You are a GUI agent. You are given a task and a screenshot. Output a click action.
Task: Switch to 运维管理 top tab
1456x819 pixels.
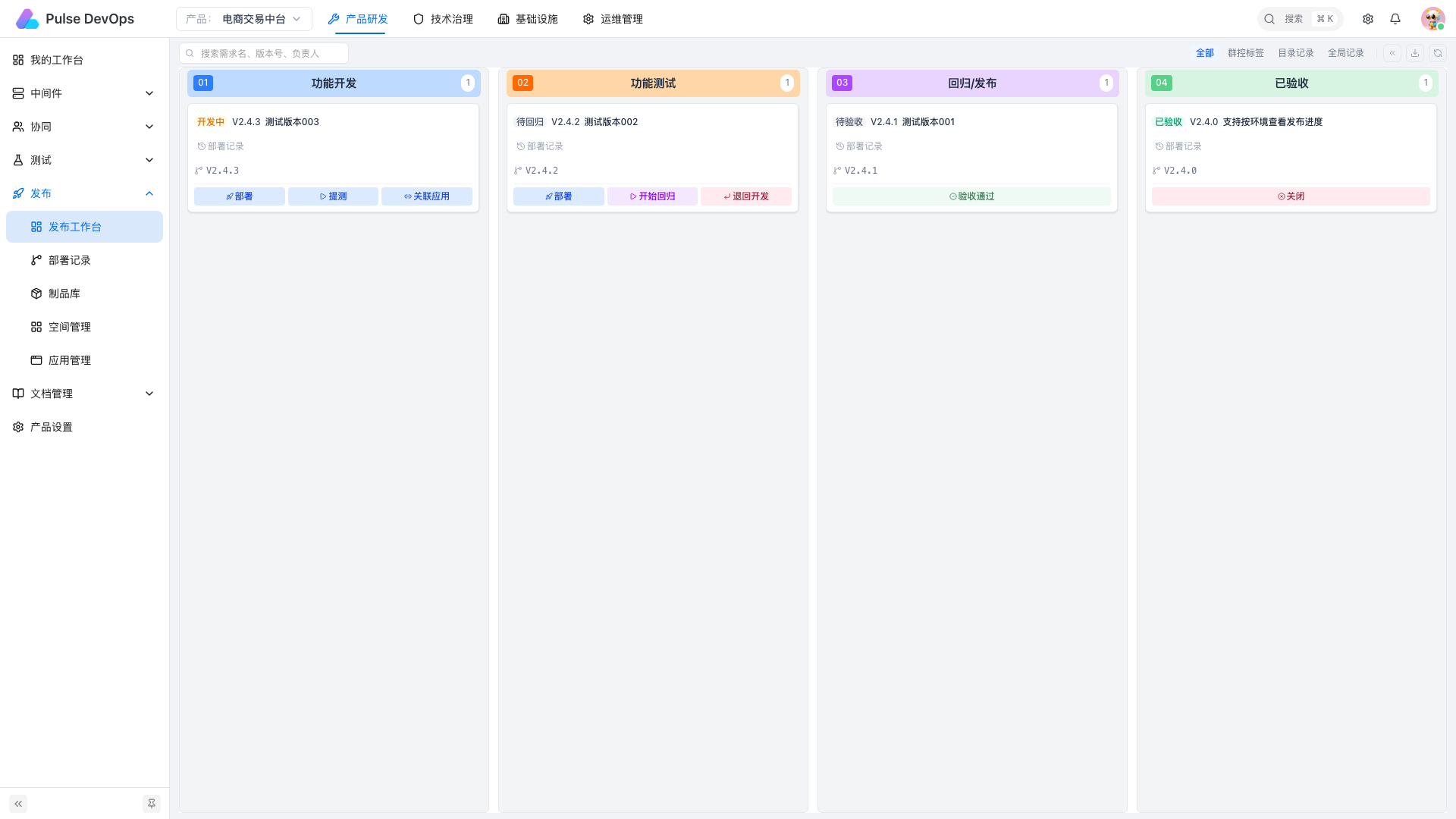click(613, 19)
